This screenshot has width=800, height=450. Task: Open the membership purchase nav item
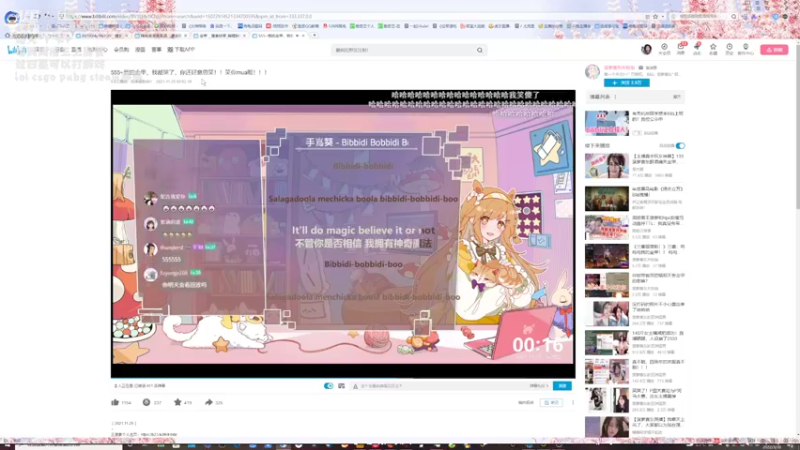pos(121,49)
